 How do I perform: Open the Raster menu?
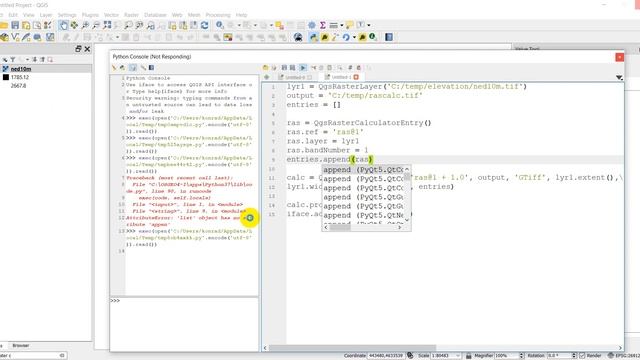point(131,15)
